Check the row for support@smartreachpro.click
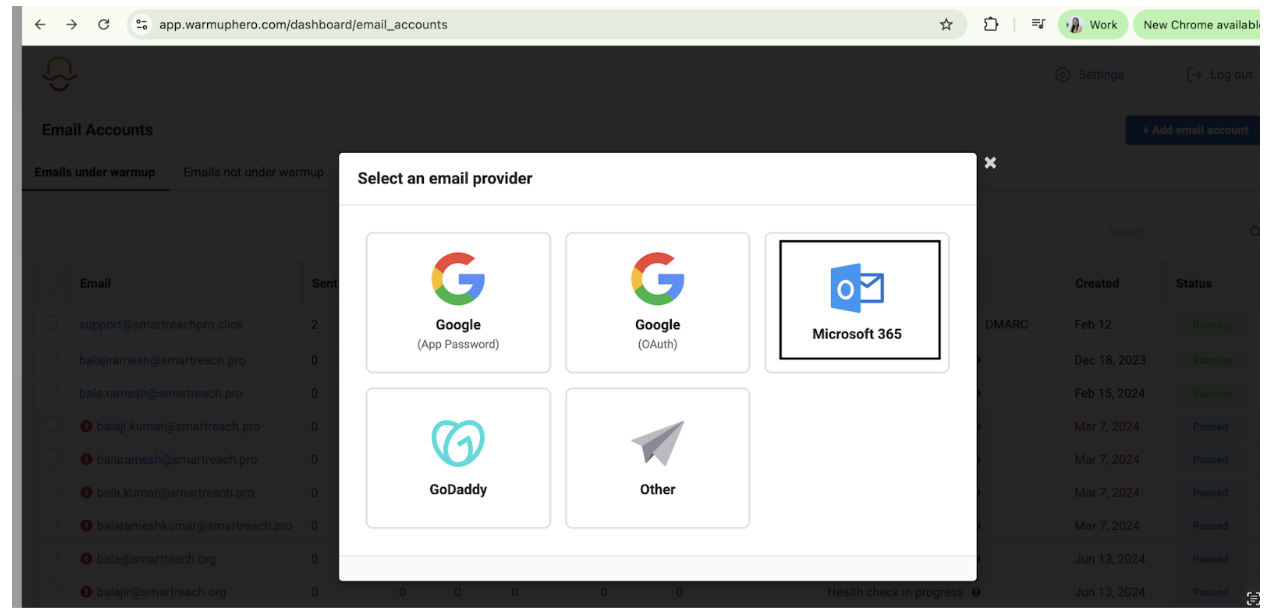Image resolution: width=1272 pixels, height=612 pixels. (x=51, y=325)
